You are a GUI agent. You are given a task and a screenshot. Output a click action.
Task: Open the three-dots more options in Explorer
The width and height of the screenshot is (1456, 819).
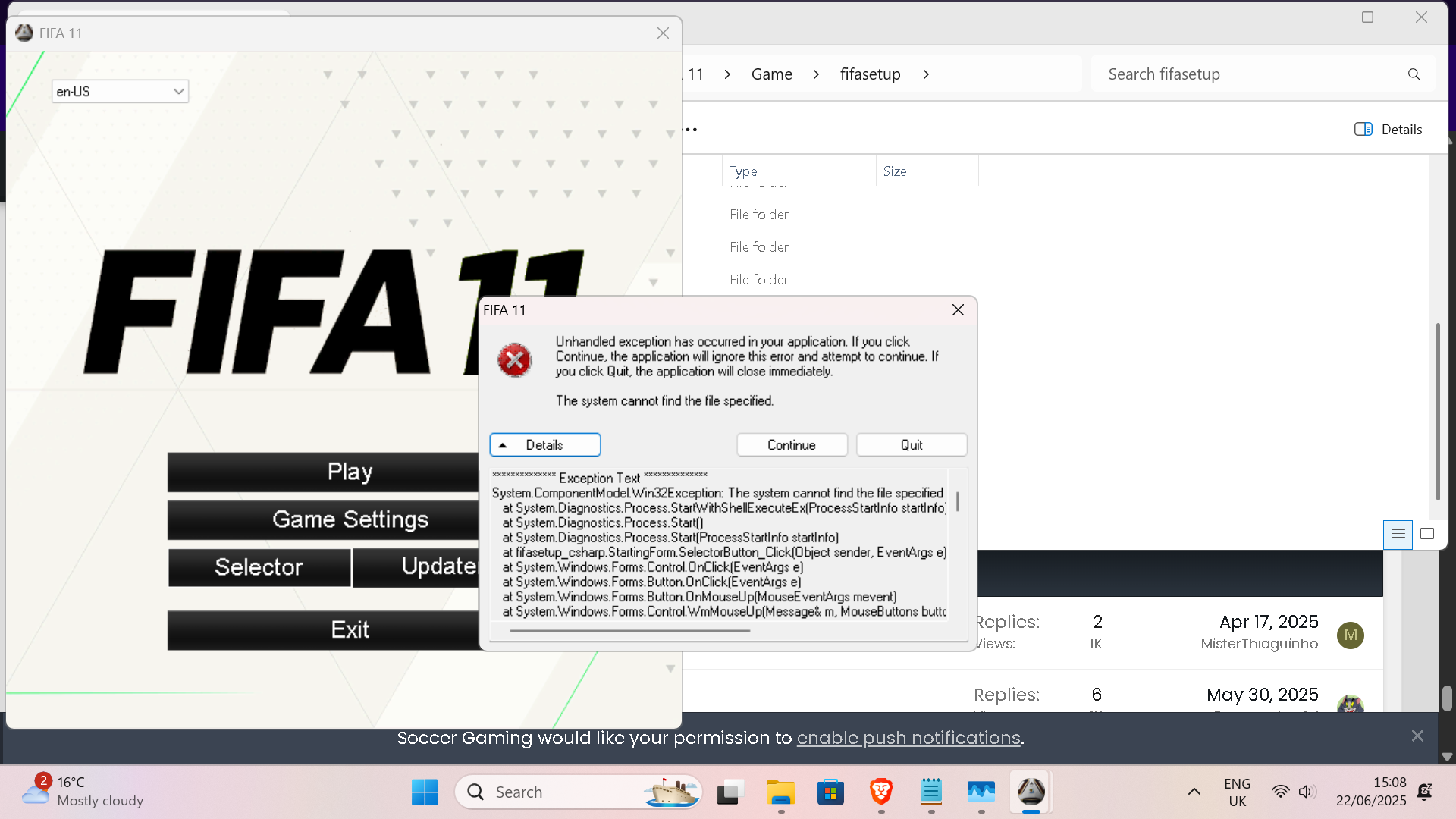point(690,130)
